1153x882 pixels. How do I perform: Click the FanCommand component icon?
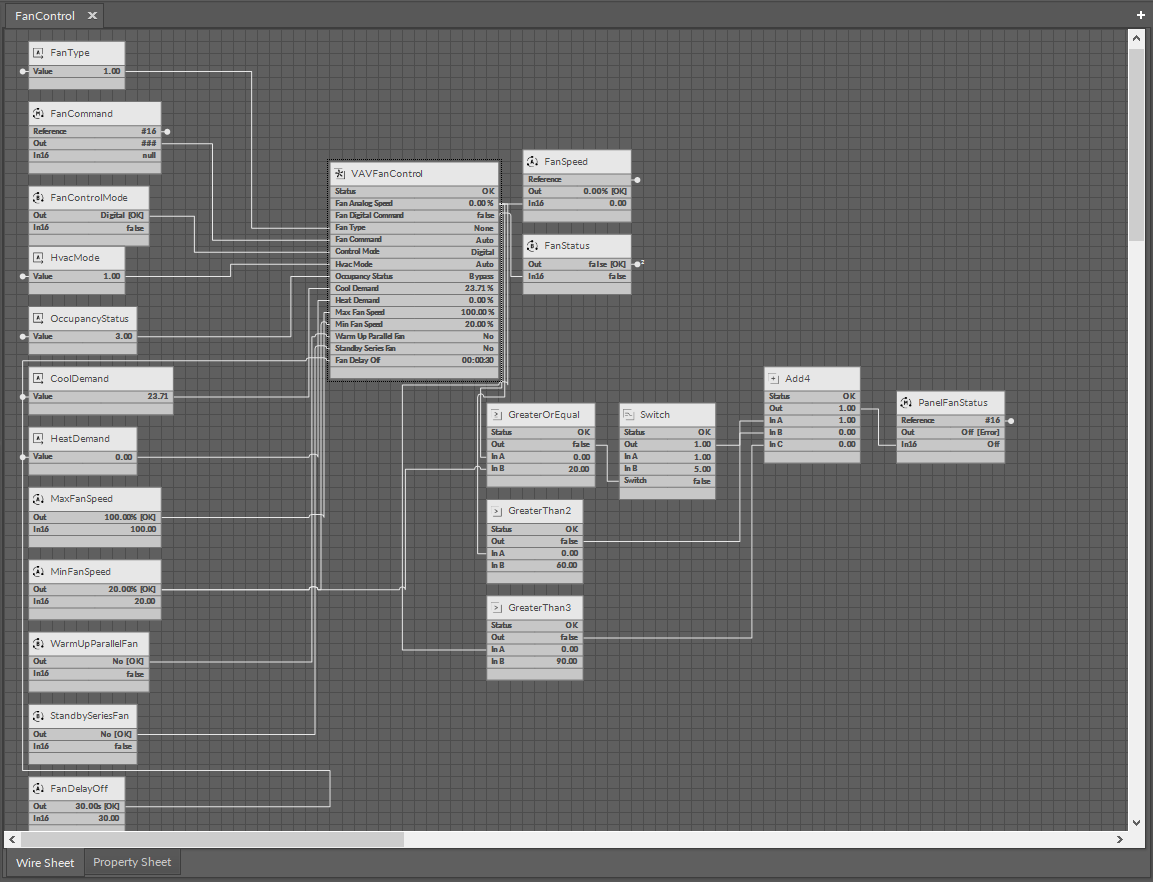[39, 114]
